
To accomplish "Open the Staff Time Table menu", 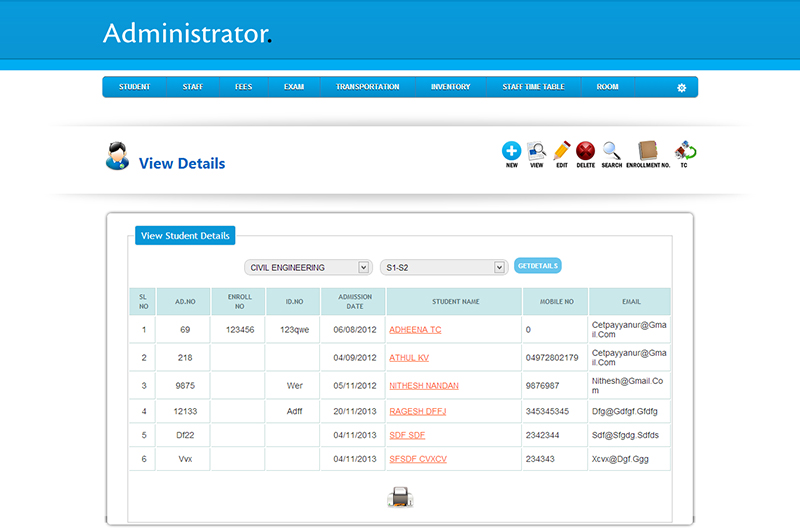I will point(533,87).
